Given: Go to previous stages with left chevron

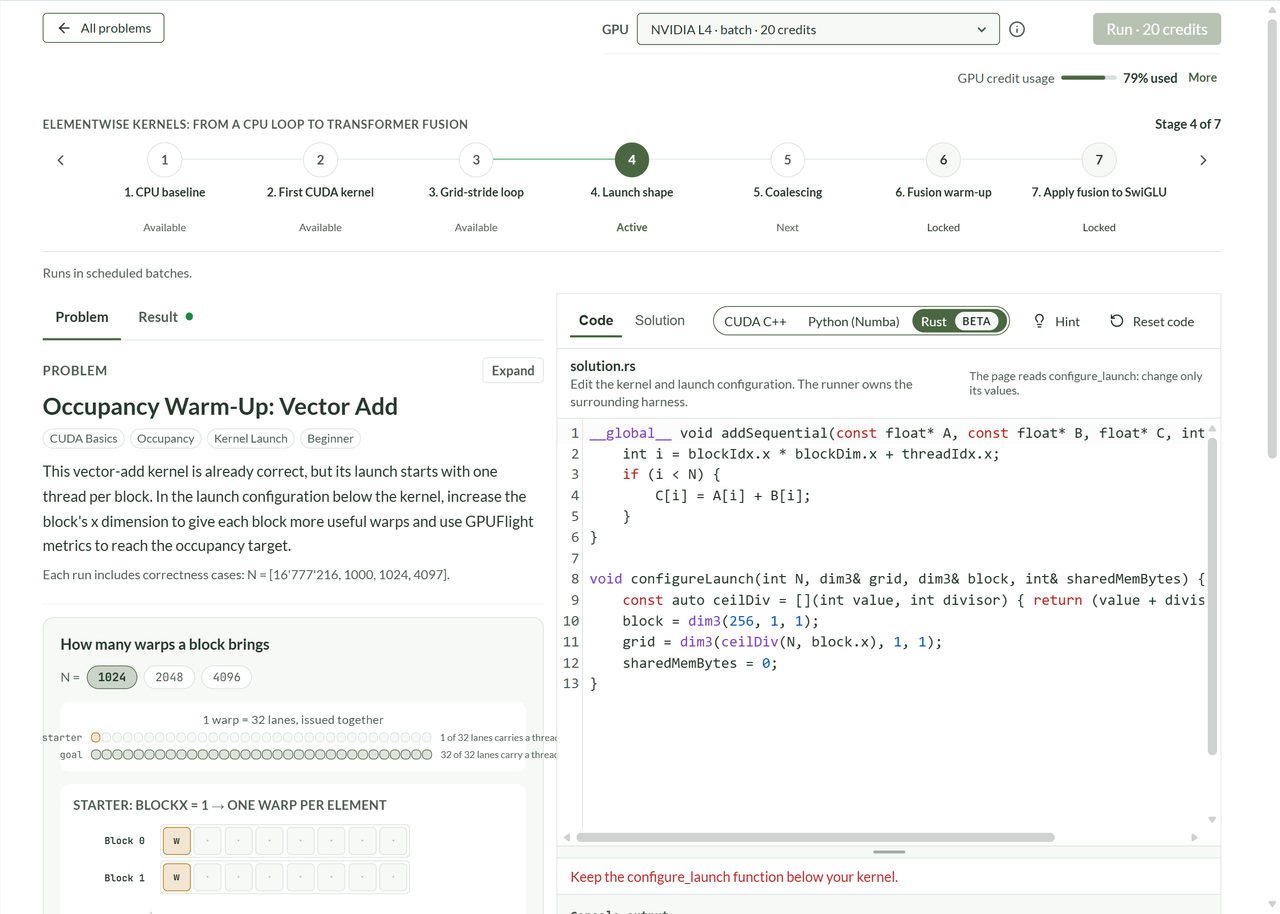Looking at the screenshot, I should (61, 160).
